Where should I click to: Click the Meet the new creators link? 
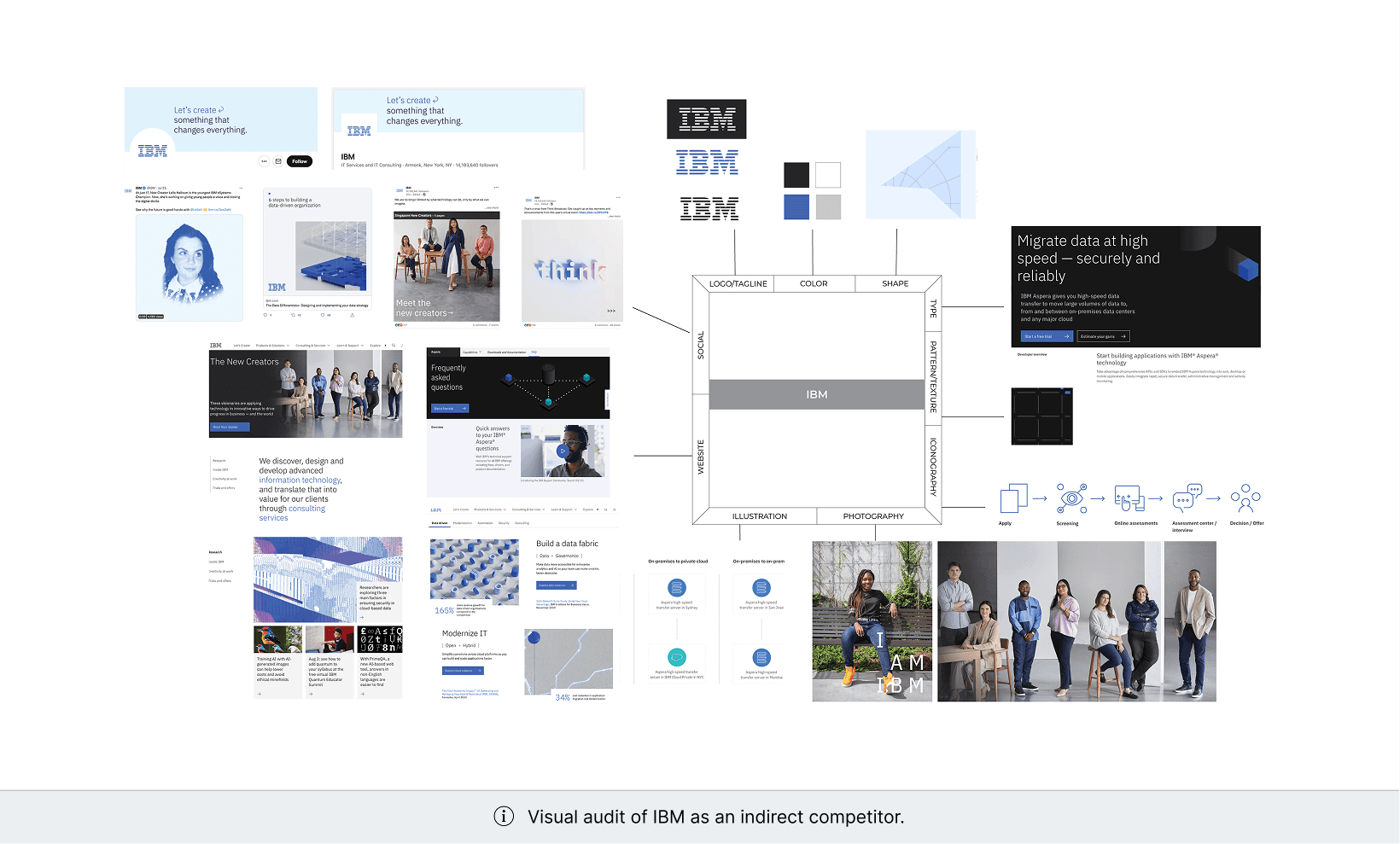click(424, 308)
